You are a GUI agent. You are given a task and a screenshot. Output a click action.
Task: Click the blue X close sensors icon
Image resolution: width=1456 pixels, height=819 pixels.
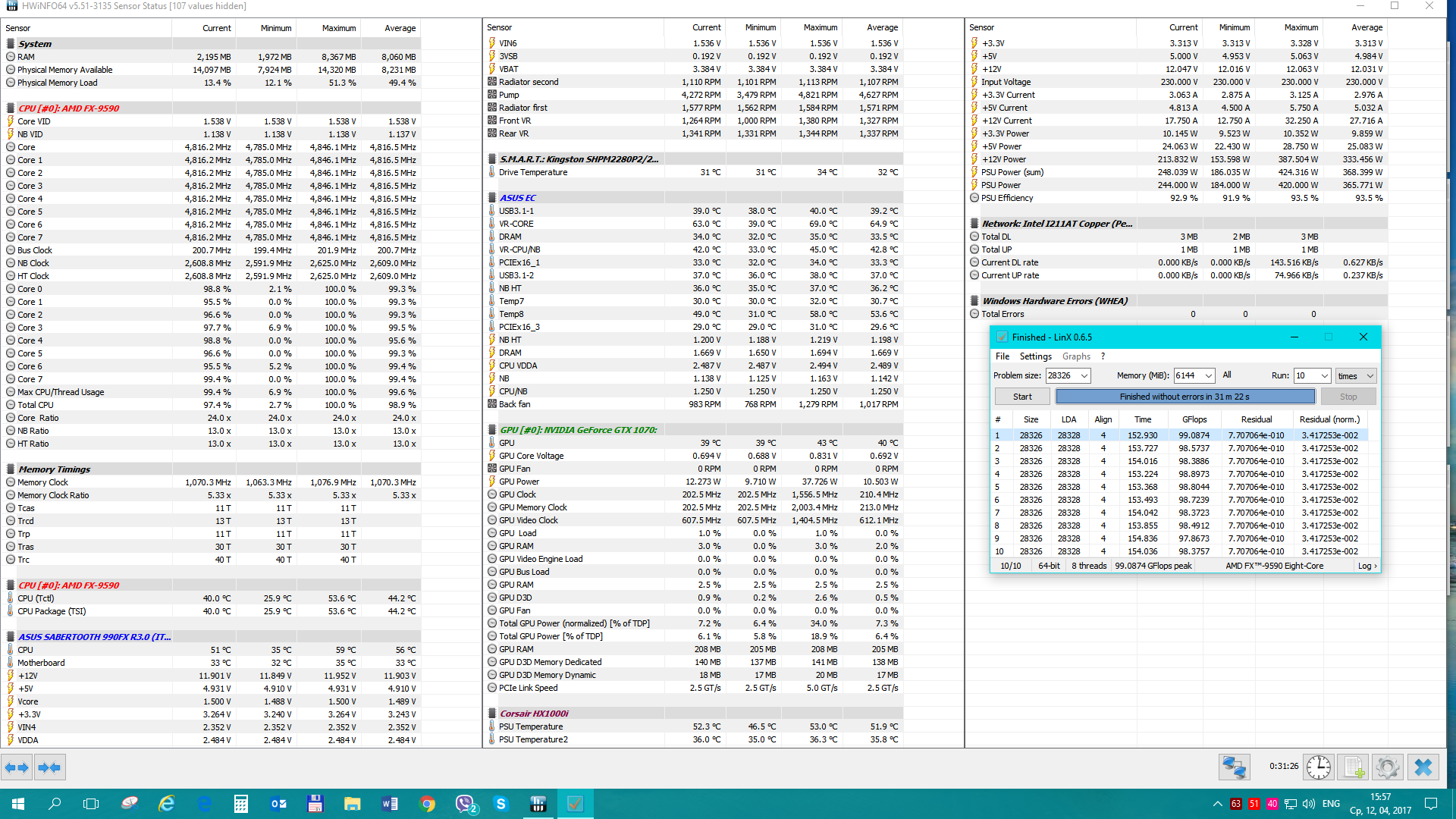1423,767
